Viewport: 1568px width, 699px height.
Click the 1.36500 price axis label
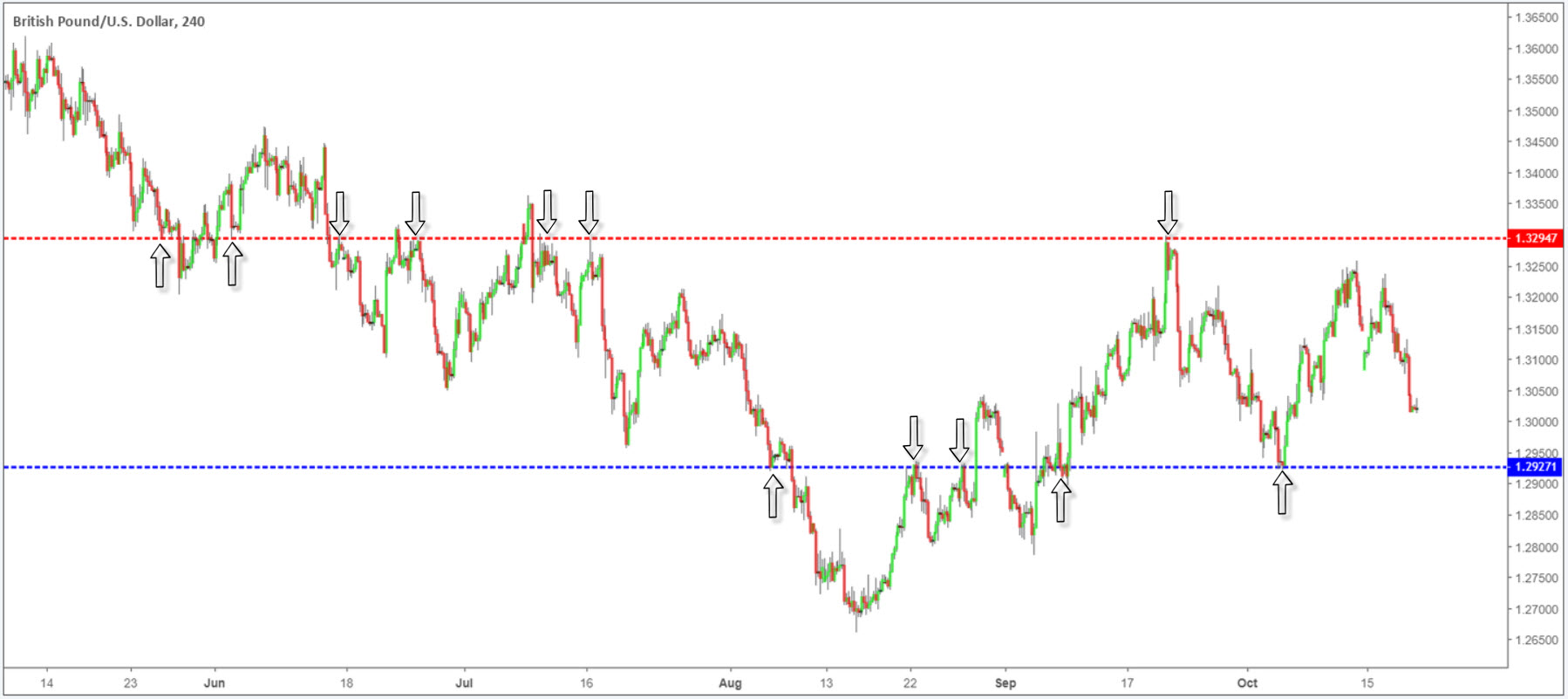click(x=1536, y=17)
